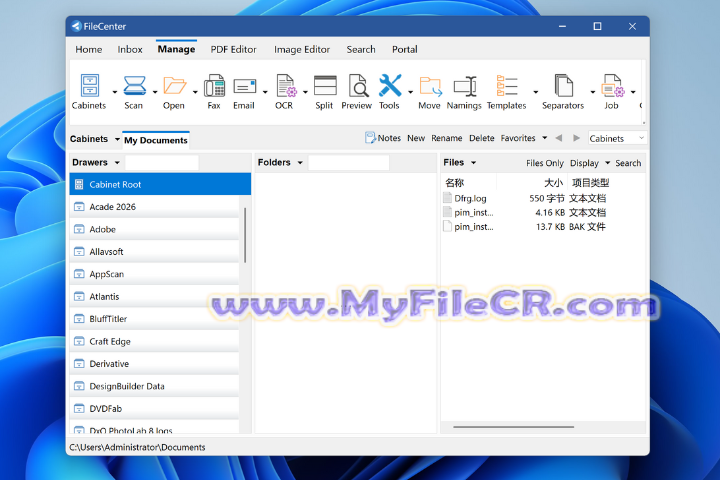Image resolution: width=720 pixels, height=480 pixels.
Task: Click the forward navigation arrow
Action: tap(576, 138)
